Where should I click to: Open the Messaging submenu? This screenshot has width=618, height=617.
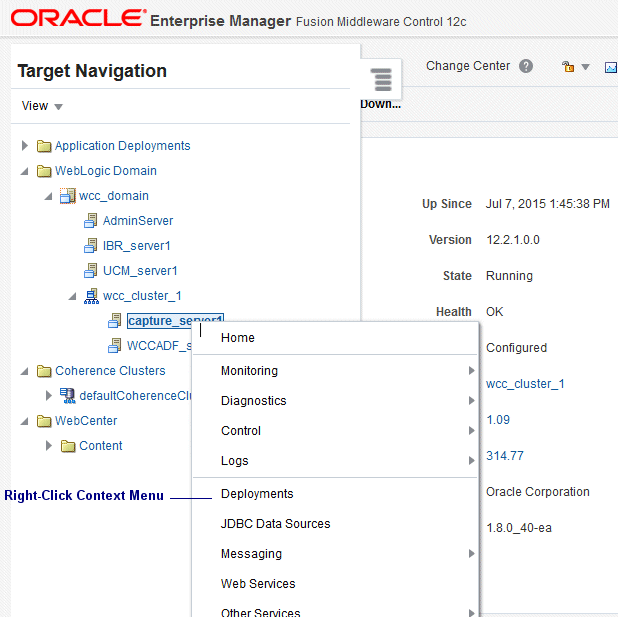tap(335, 554)
